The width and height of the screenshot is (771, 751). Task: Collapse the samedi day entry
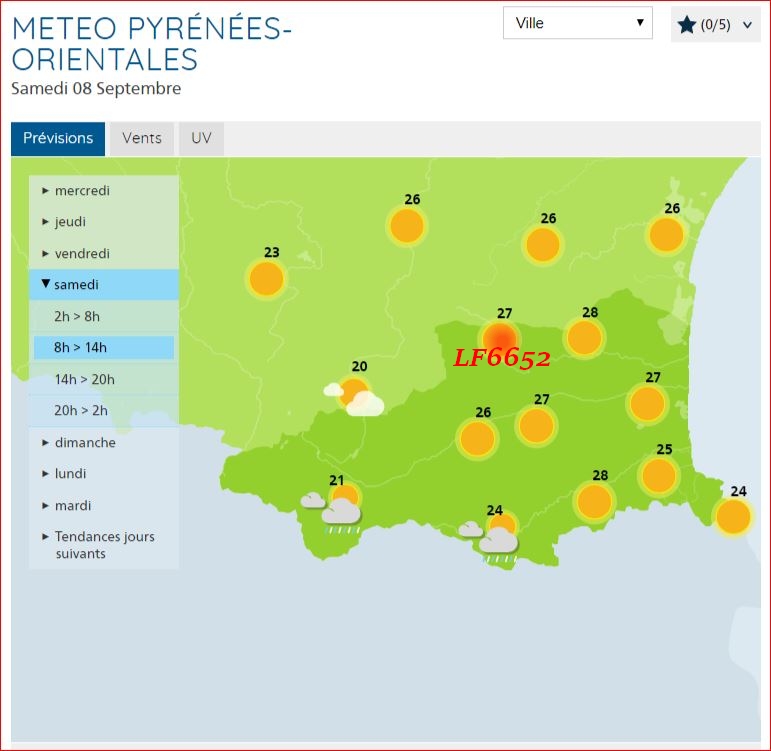click(104, 284)
